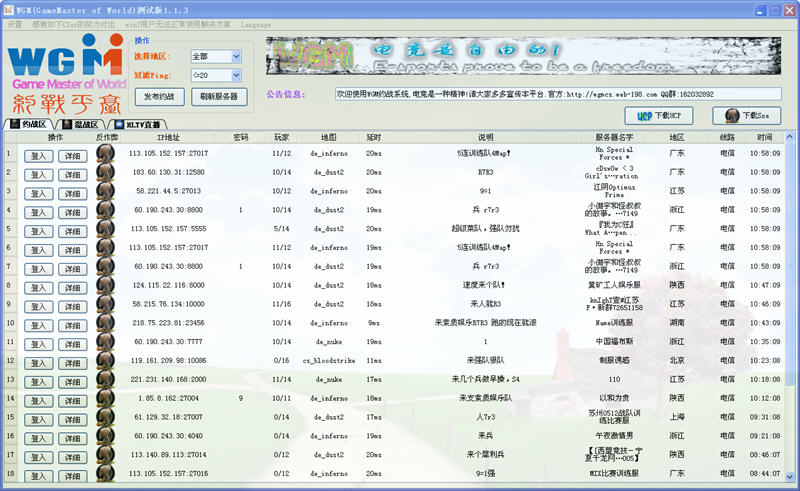Click the anti-cheat icon in row 5
Image resolution: width=800 pixels, height=491 pixels.
tap(106, 228)
